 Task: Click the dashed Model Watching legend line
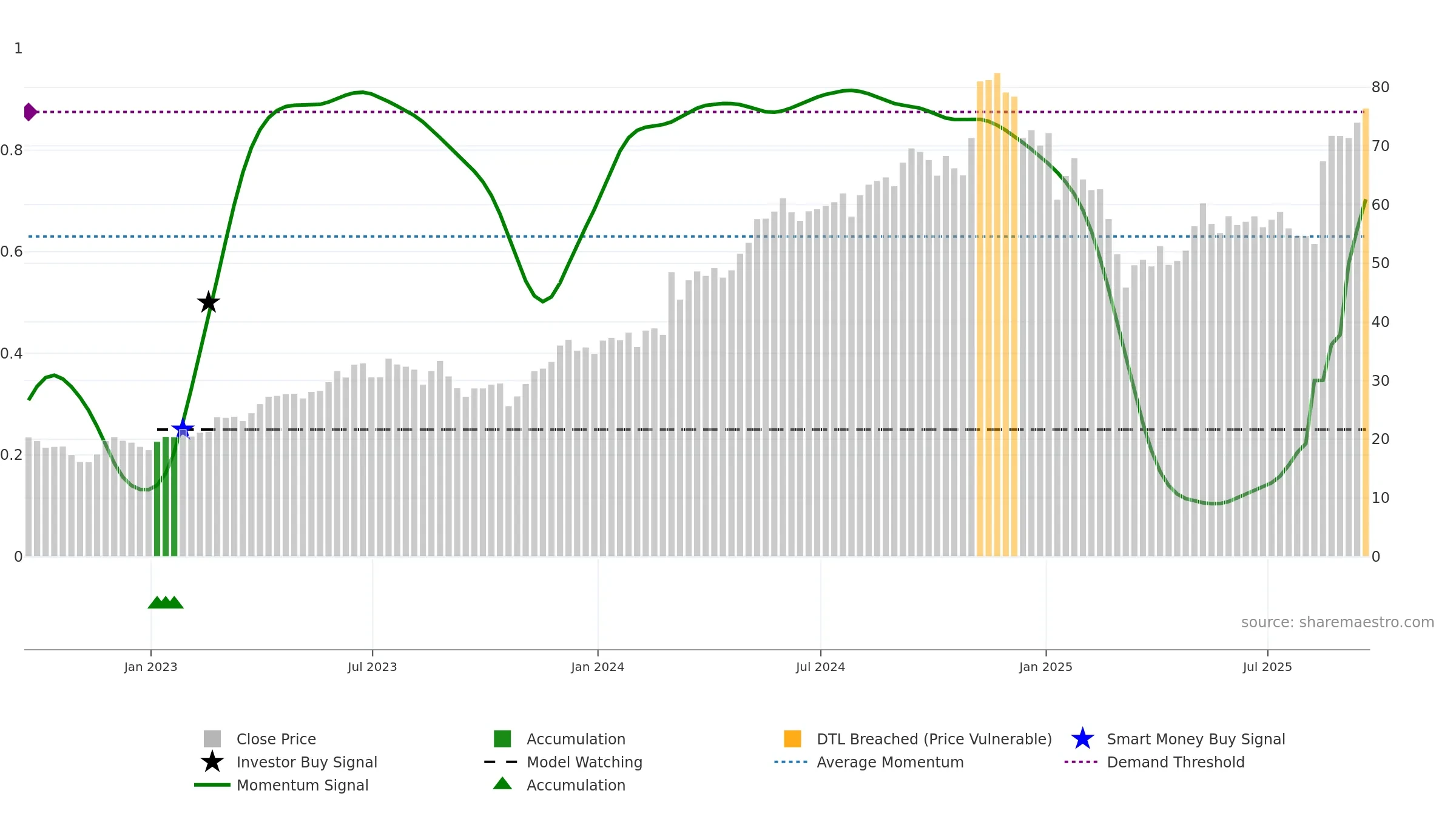pos(501,762)
